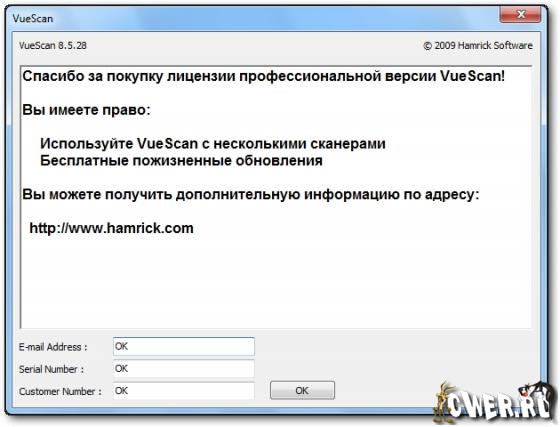
Task: Click the E-mail Address label
Action: click(x=53, y=347)
